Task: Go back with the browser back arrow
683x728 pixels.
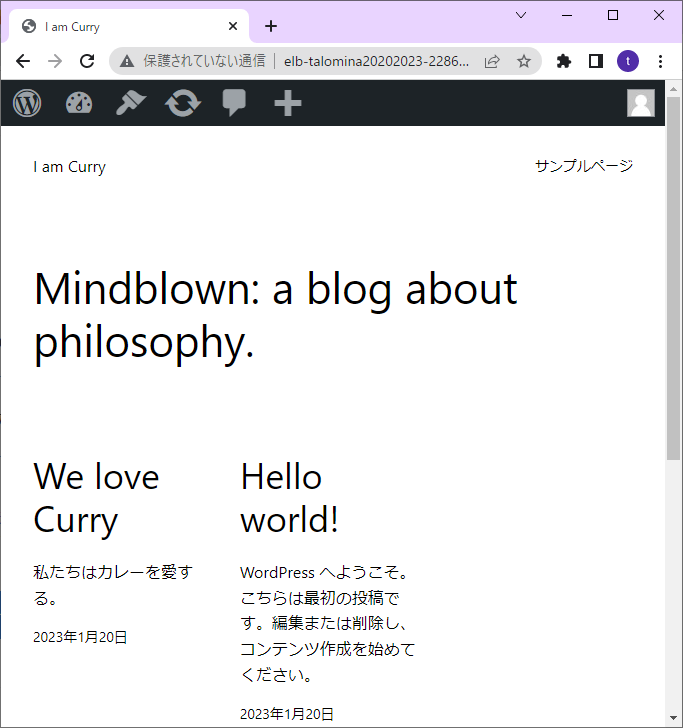Action: tap(23, 61)
